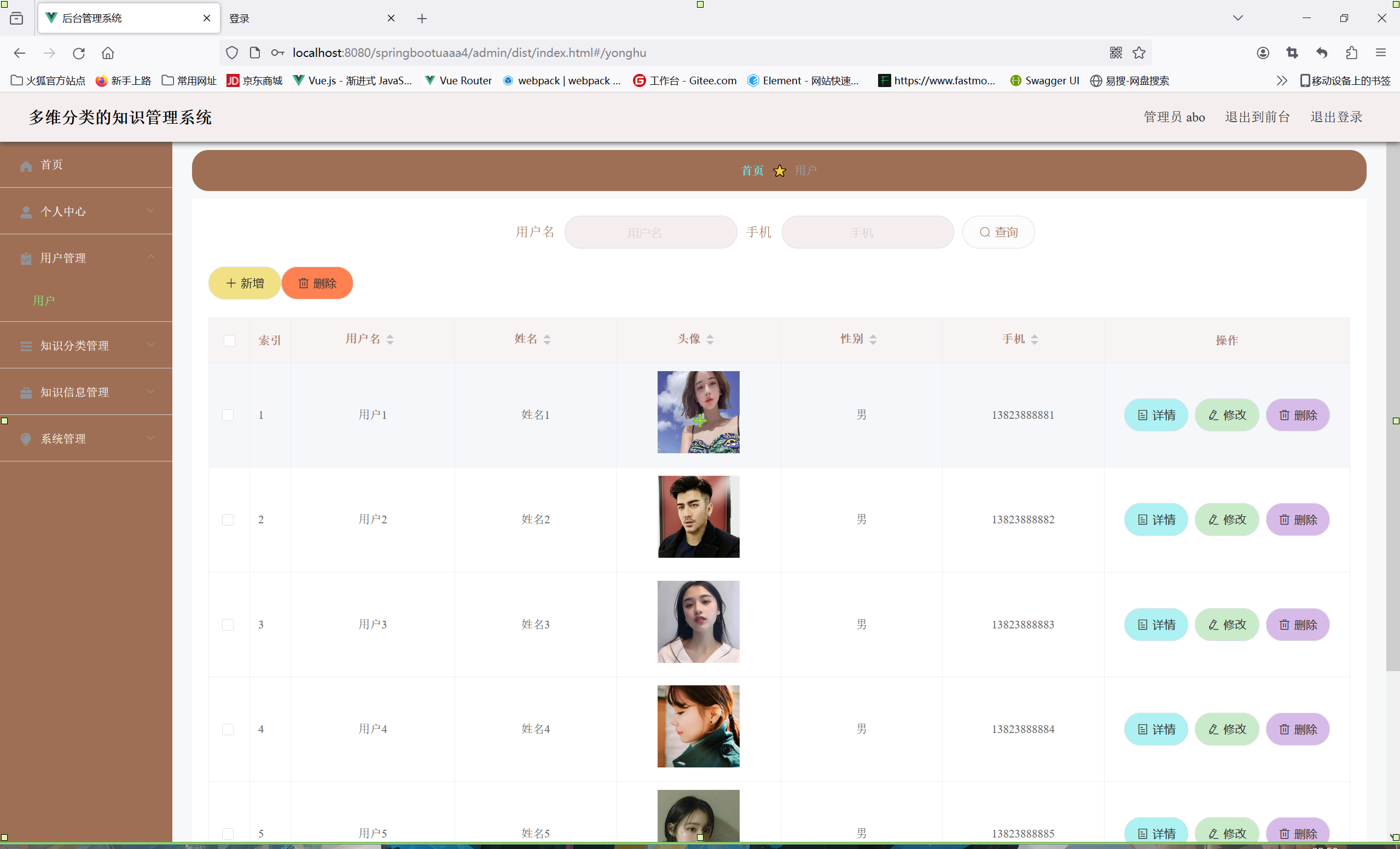Click the 用户名 search input field
Screen dimensions: 1400x849
[650, 233]
